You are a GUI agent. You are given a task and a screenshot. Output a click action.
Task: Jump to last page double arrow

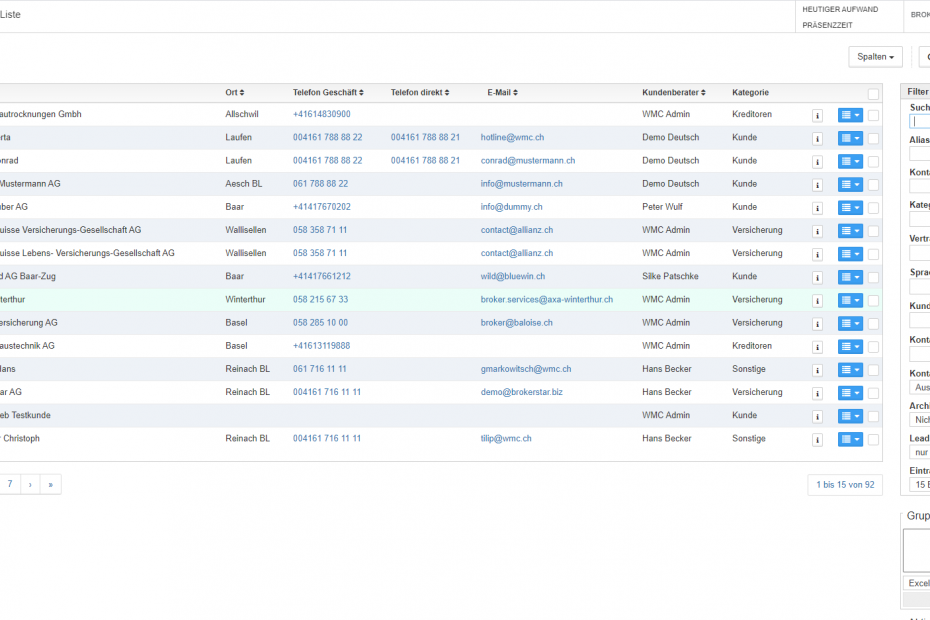coord(51,484)
